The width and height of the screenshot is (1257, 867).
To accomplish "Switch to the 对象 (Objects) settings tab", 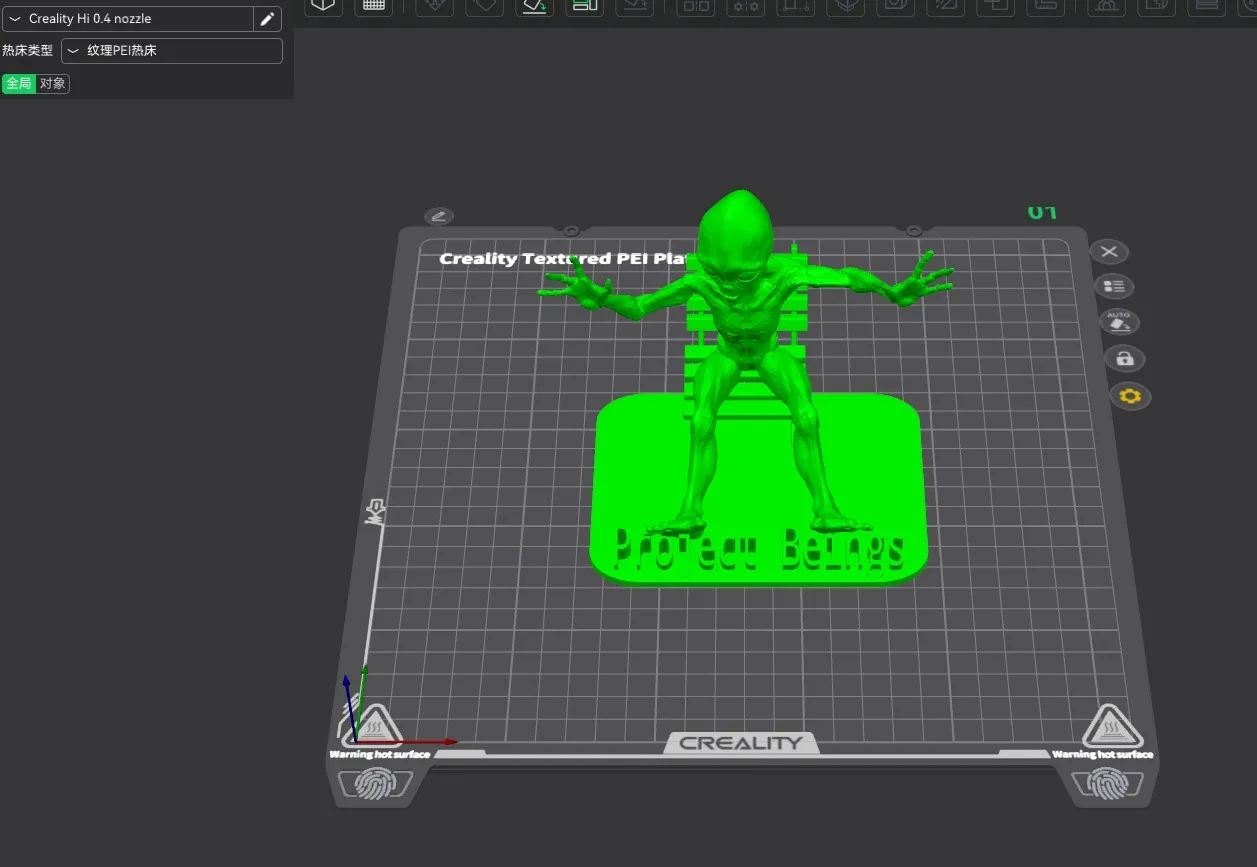I will 53,84.
